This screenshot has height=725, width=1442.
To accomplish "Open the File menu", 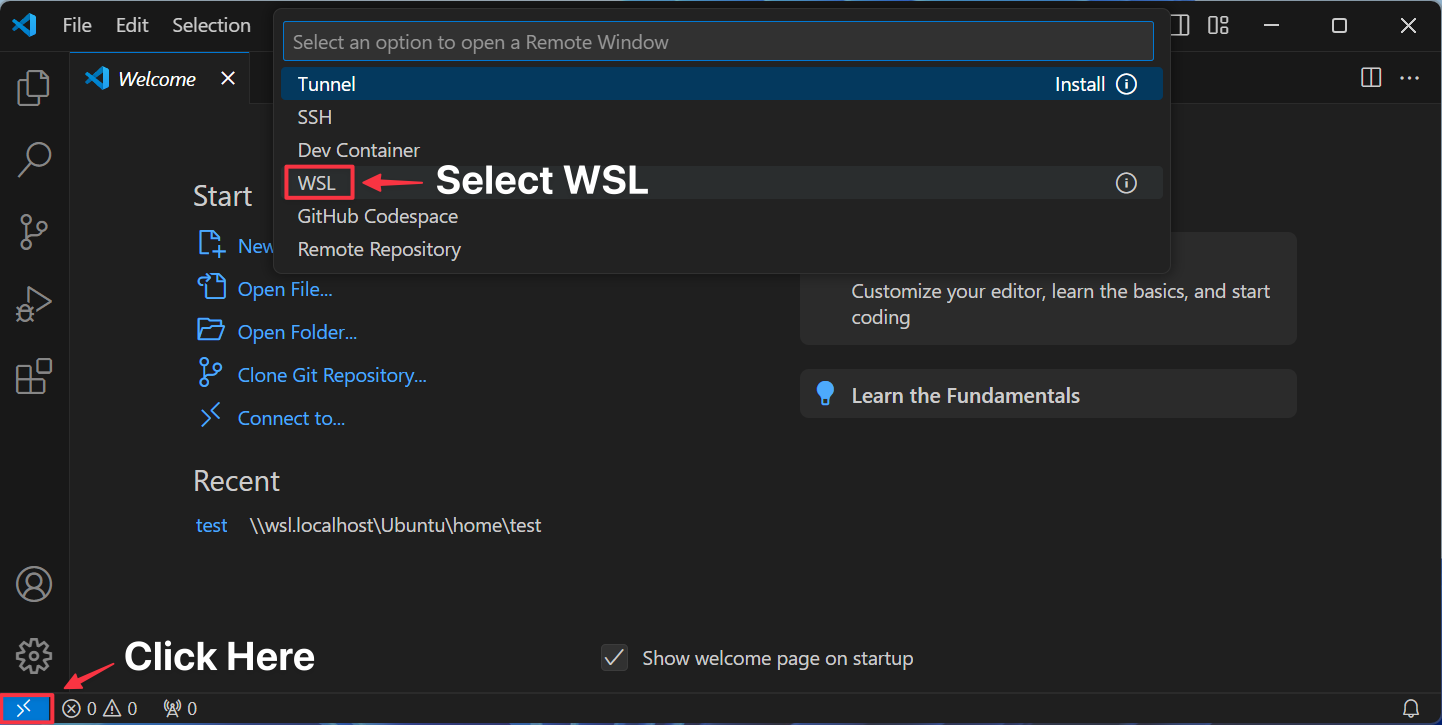I will coord(76,25).
